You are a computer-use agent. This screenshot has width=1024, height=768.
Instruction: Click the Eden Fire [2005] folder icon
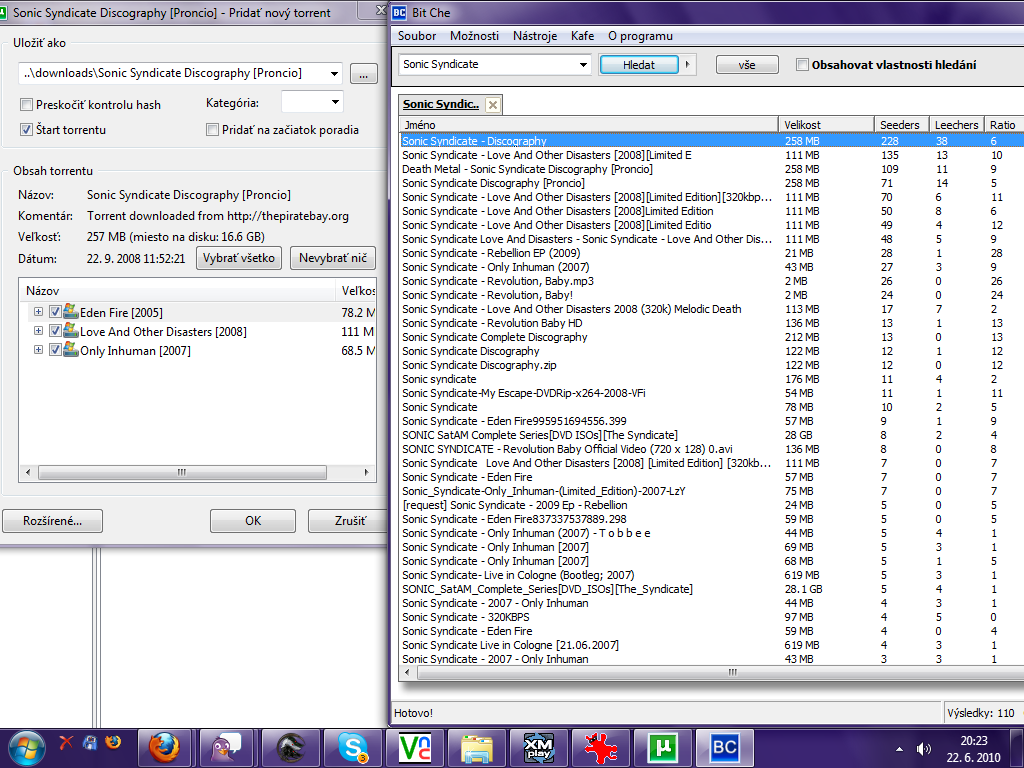pos(71,312)
